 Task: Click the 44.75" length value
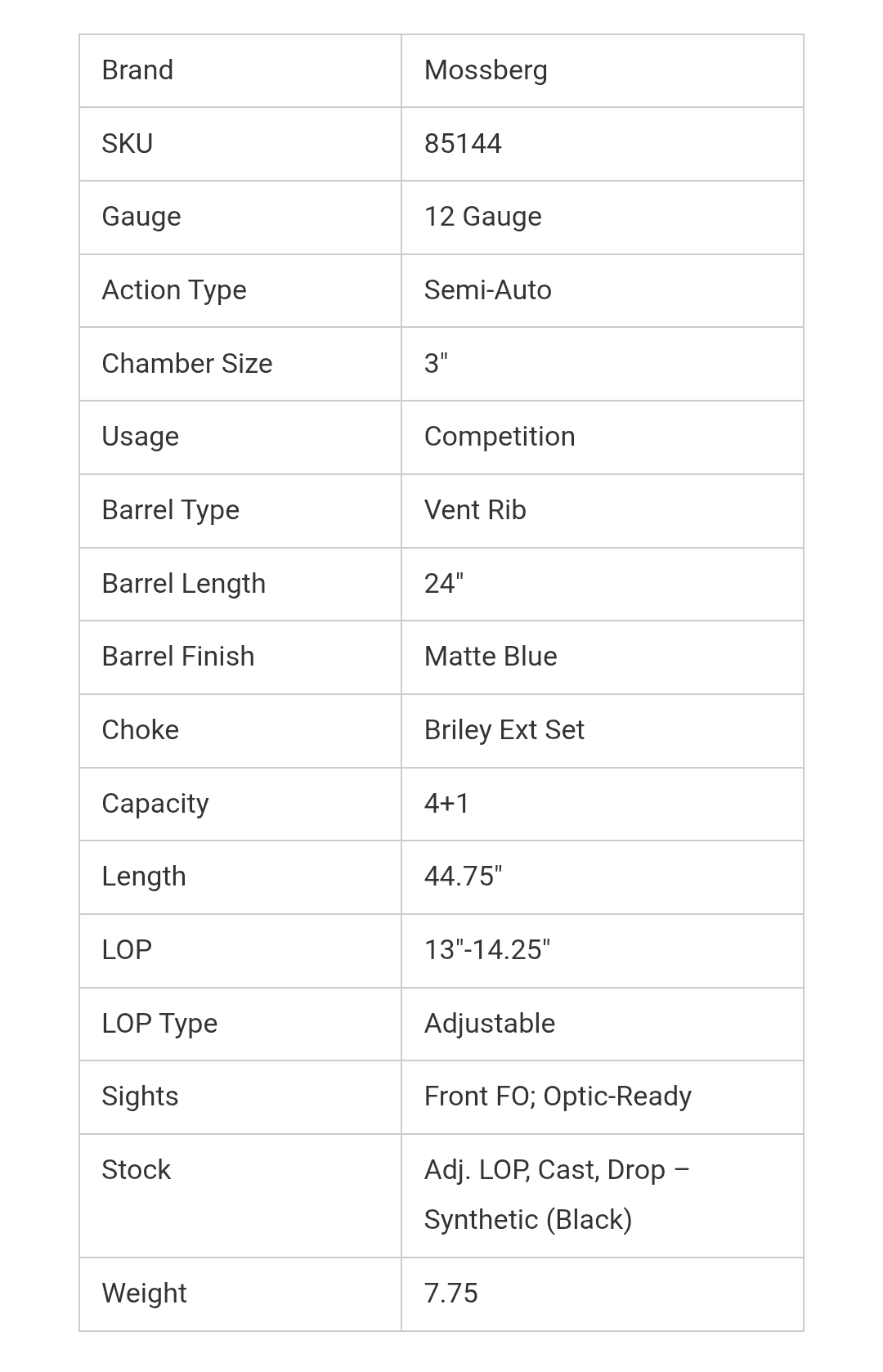click(x=463, y=877)
